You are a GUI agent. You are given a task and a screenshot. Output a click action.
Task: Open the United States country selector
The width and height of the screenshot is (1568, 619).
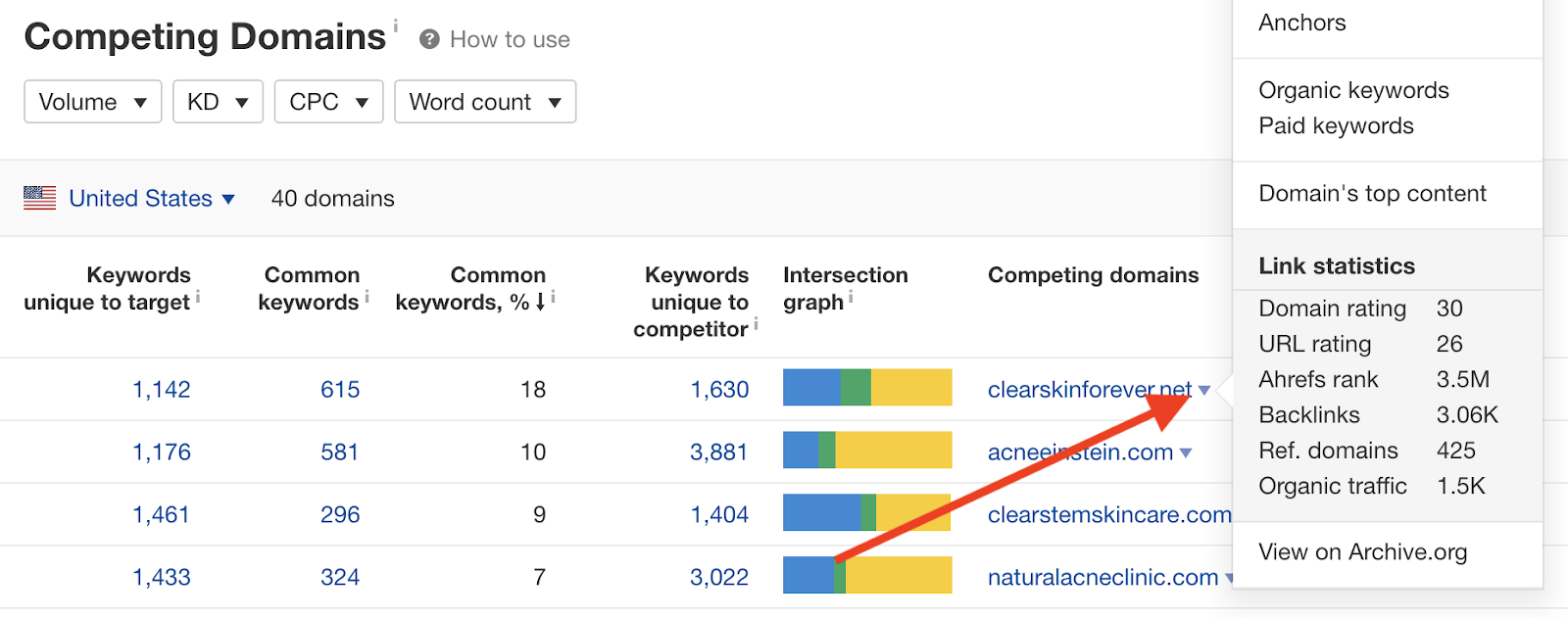coord(152,199)
